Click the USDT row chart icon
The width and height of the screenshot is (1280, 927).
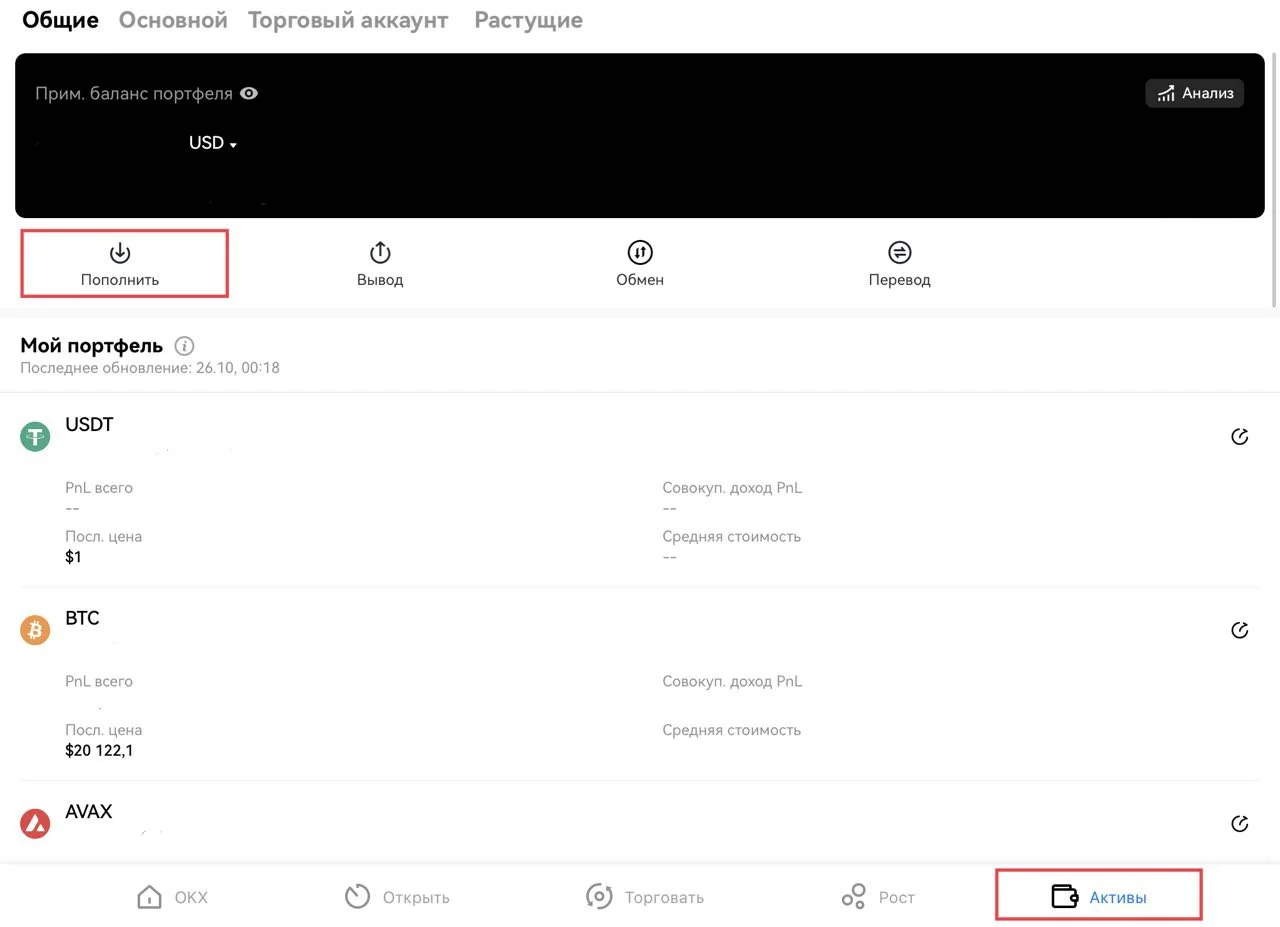pyautogui.click(x=1239, y=437)
